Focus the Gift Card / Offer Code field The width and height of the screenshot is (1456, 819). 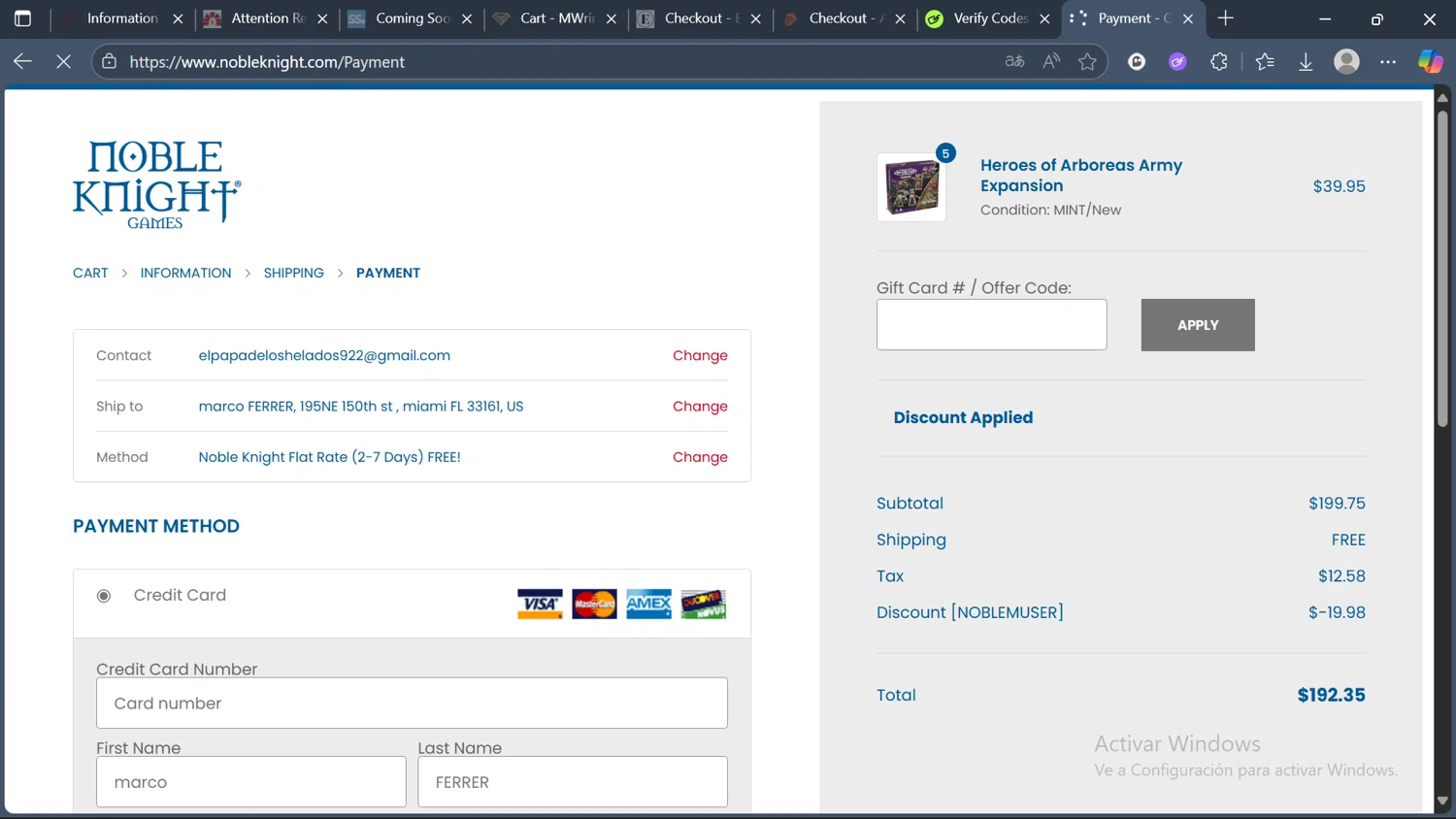tap(991, 325)
